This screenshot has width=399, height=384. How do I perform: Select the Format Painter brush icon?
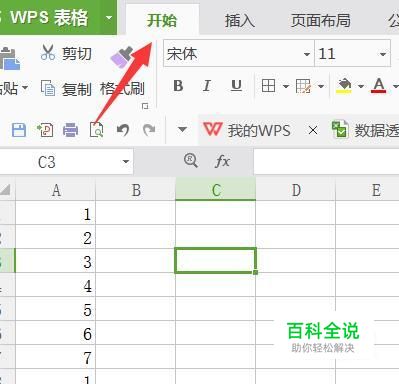(122, 58)
